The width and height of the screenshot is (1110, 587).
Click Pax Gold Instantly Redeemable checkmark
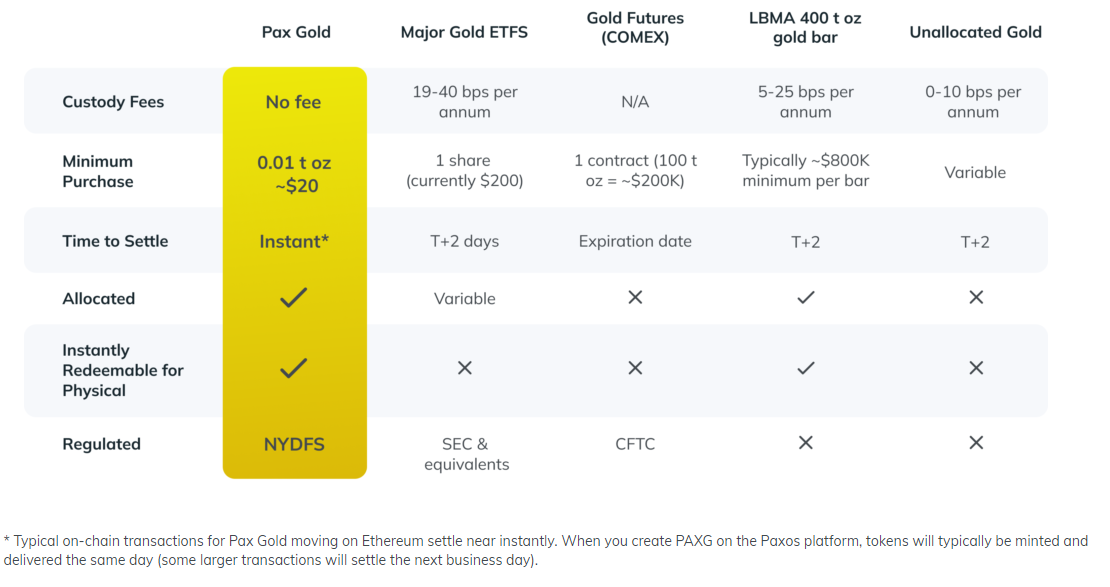coord(293,369)
